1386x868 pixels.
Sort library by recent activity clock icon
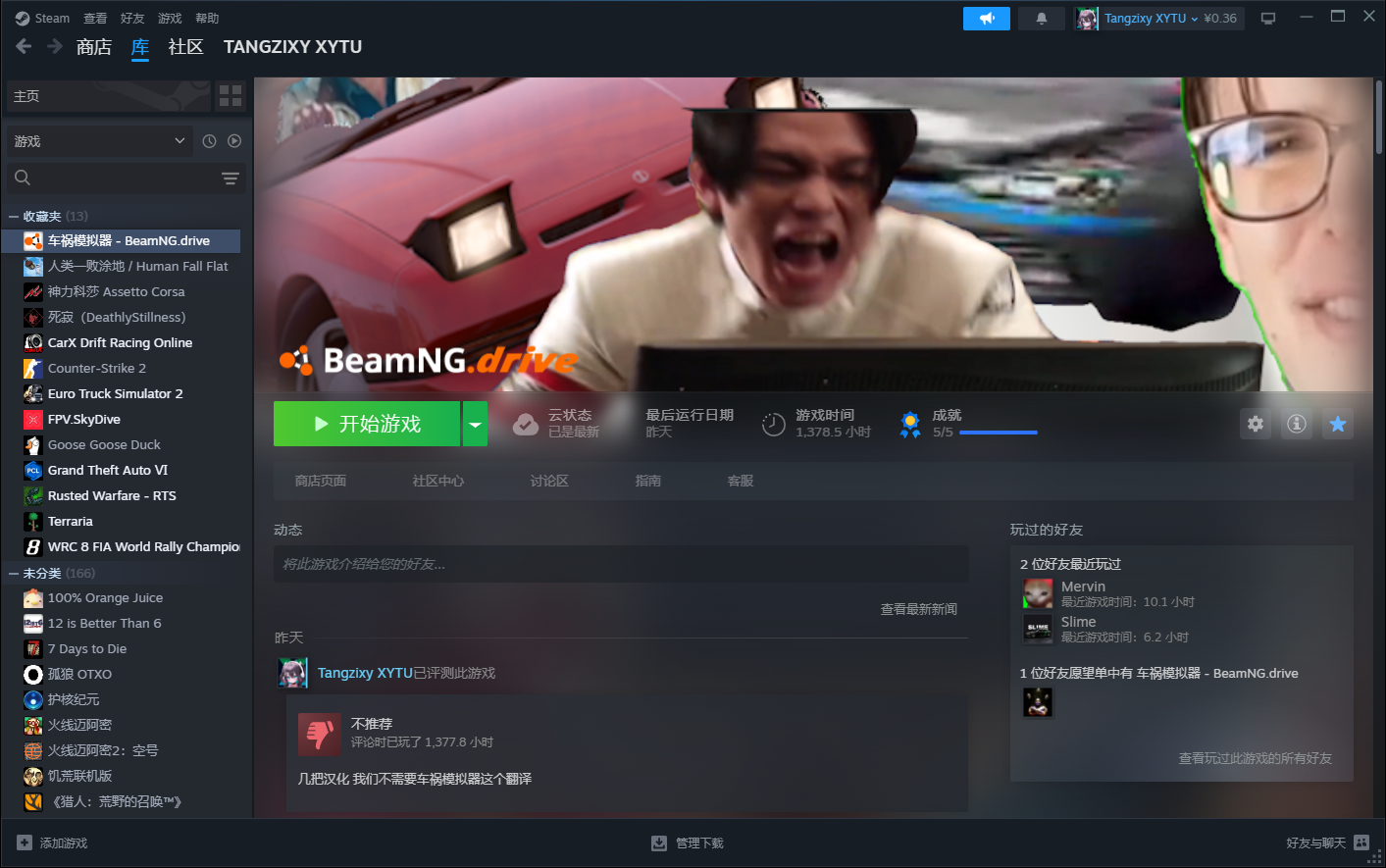pyautogui.click(x=209, y=141)
